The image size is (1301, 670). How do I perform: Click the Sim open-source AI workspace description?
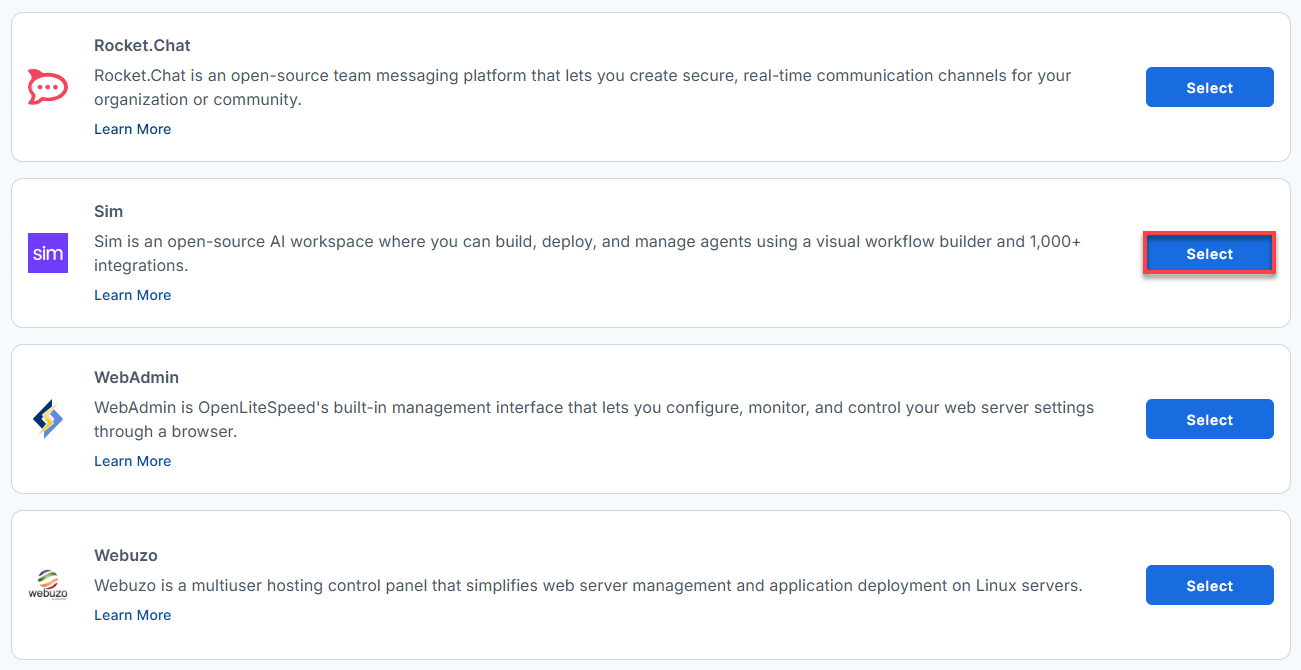587,253
